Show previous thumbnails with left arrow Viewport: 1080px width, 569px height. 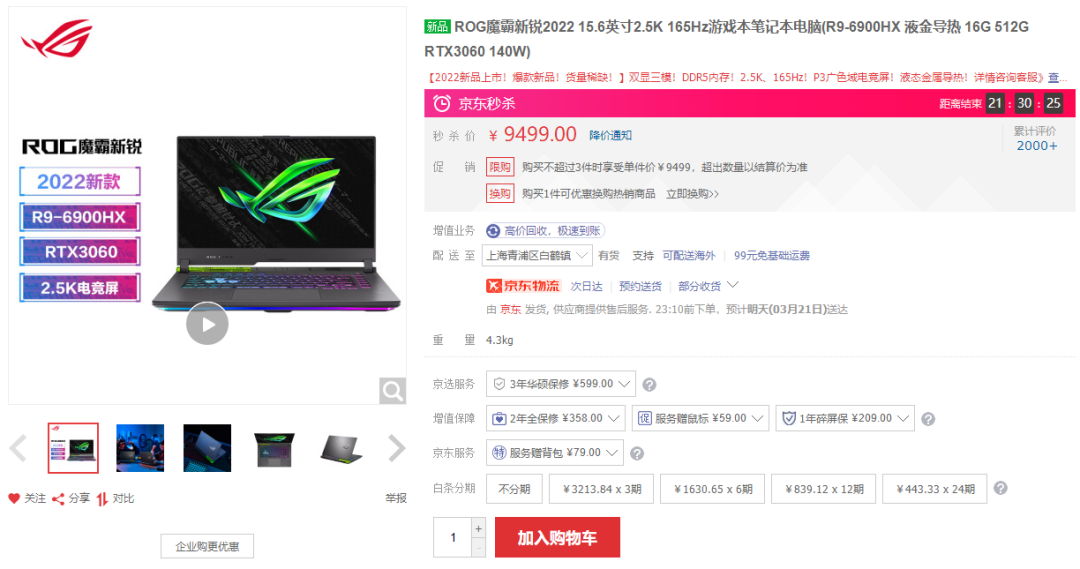point(19,448)
